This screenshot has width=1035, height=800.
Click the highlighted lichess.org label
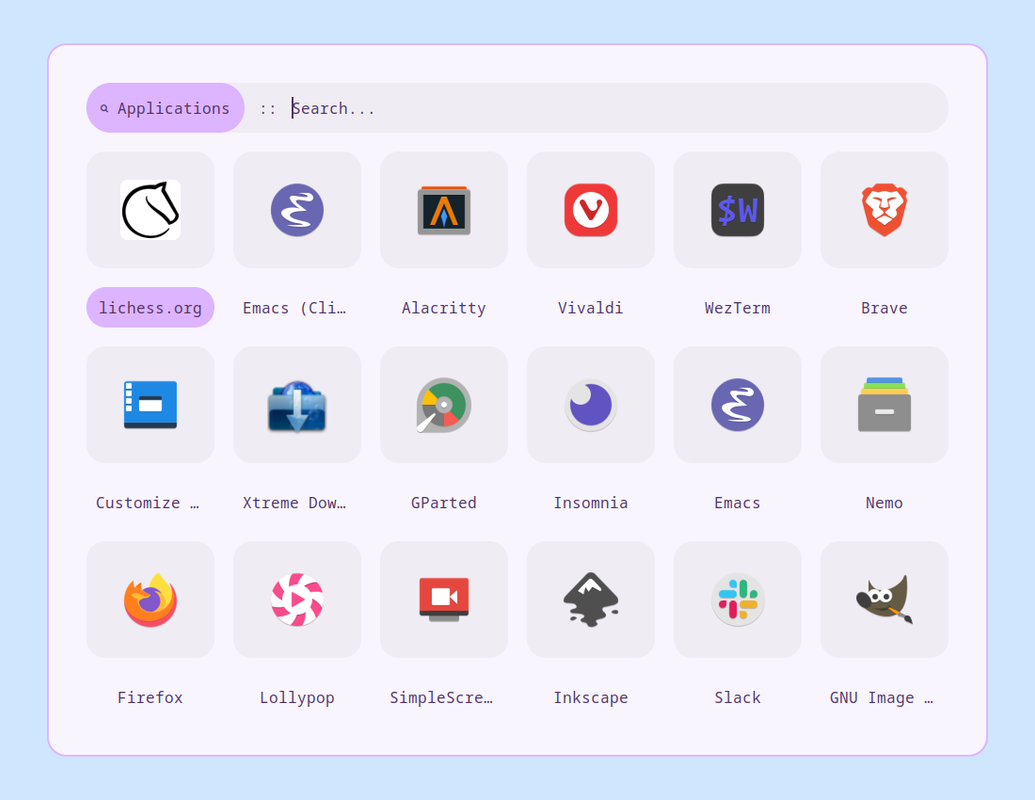coord(150,308)
